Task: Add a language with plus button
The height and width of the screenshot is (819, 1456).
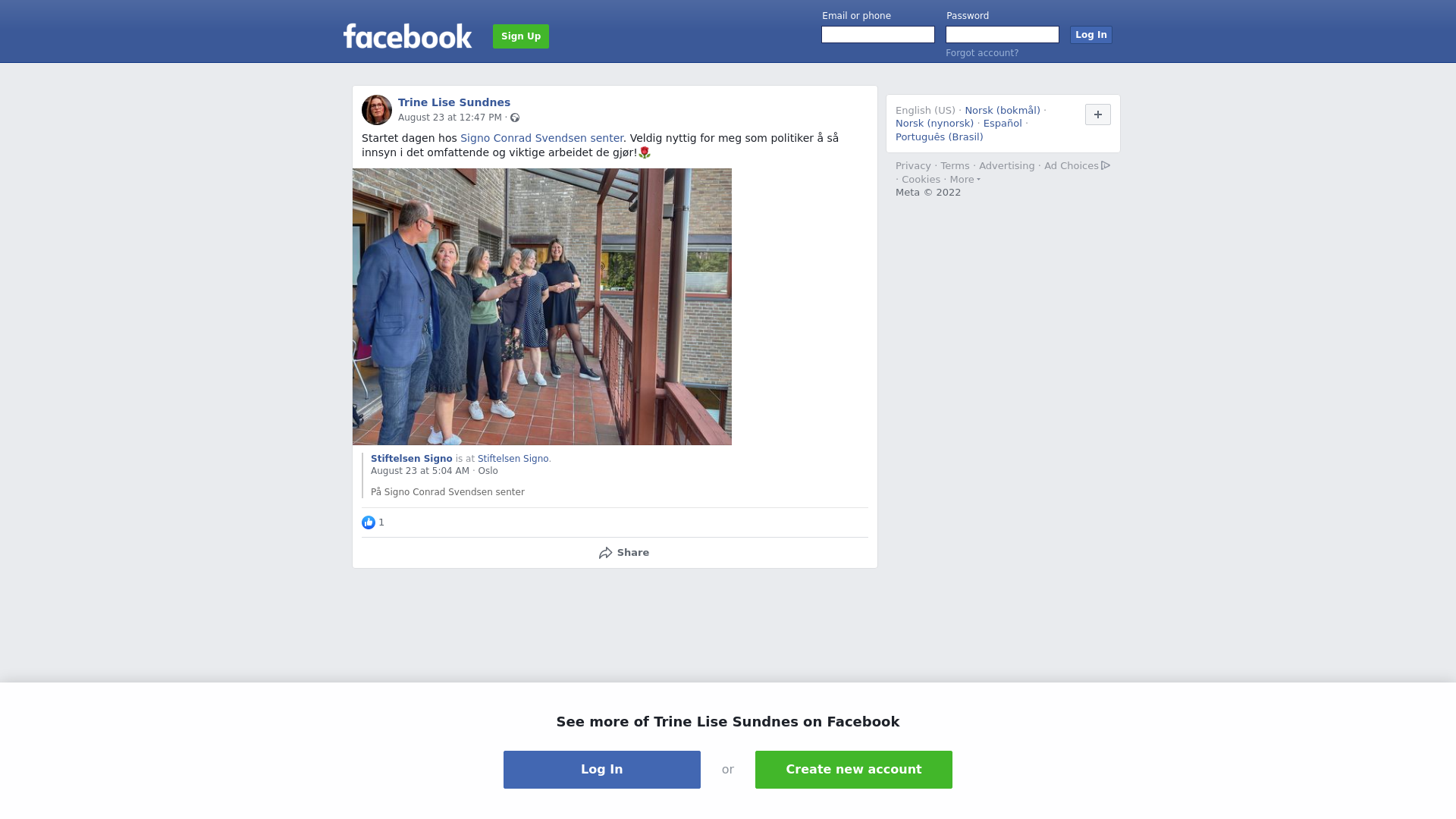Action: tap(1098, 115)
